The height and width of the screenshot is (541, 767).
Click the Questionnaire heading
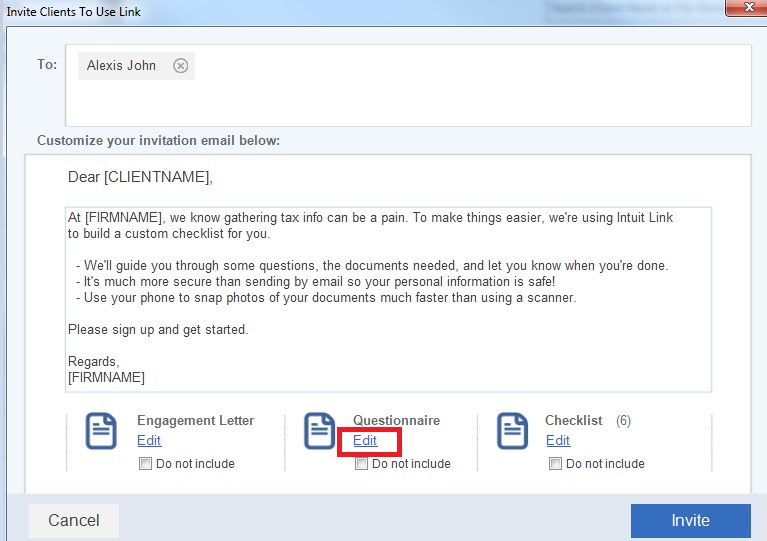tap(397, 421)
